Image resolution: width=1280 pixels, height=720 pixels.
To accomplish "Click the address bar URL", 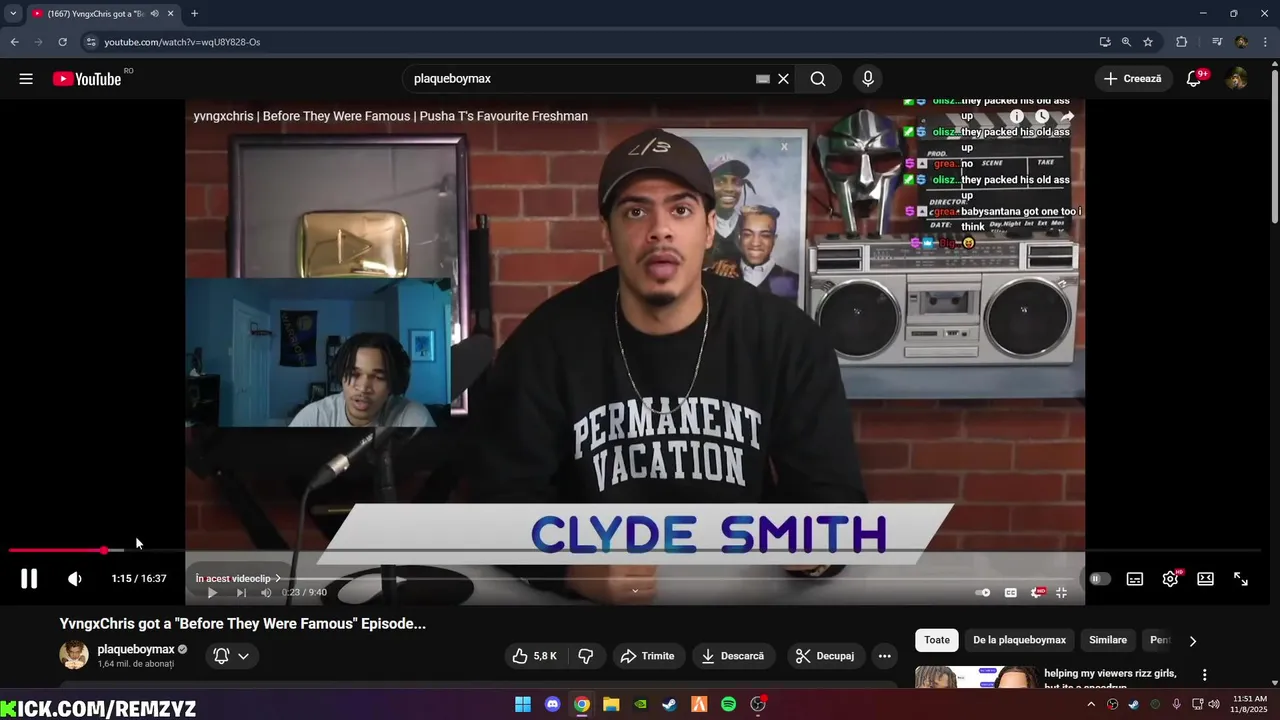I will point(183,42).
